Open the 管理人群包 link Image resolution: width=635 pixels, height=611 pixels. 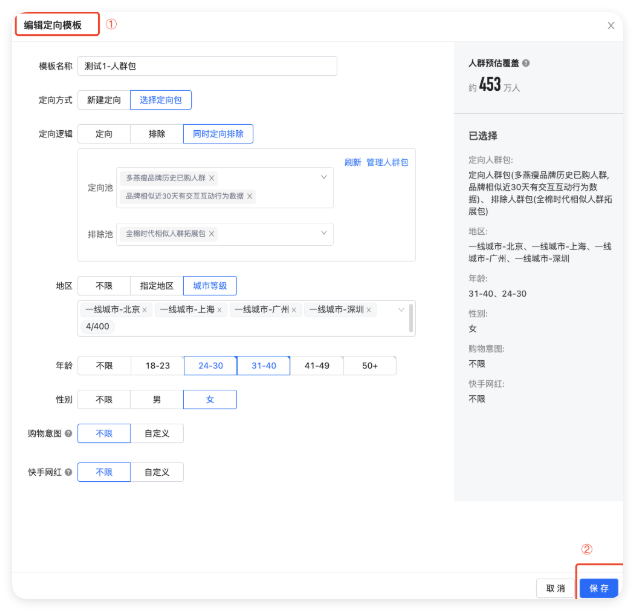tap(387, 162)
